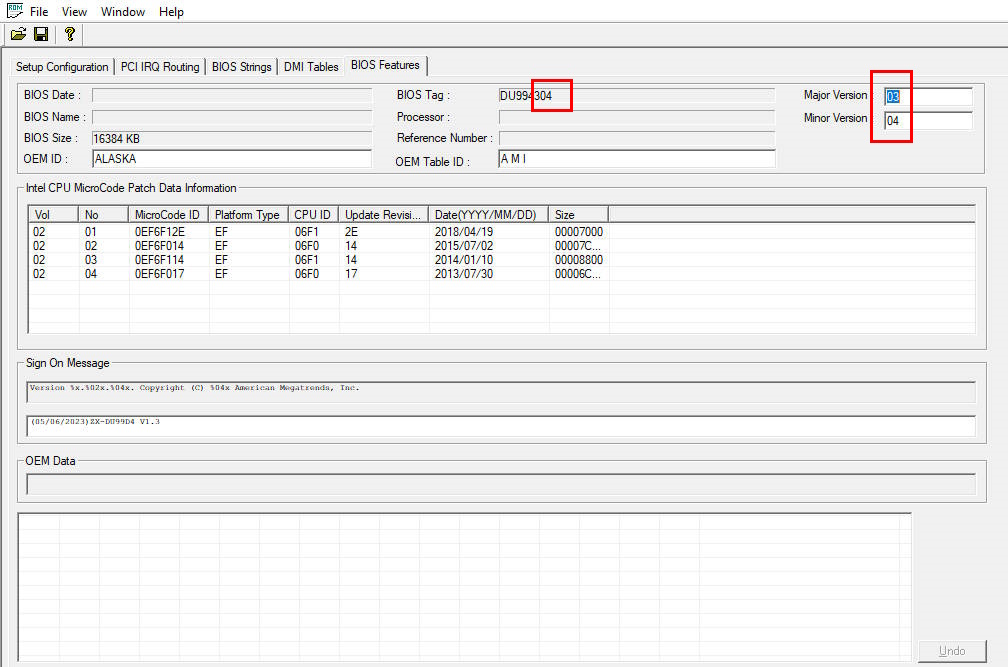Click the Minor Version input field

(x=927, y=121)
